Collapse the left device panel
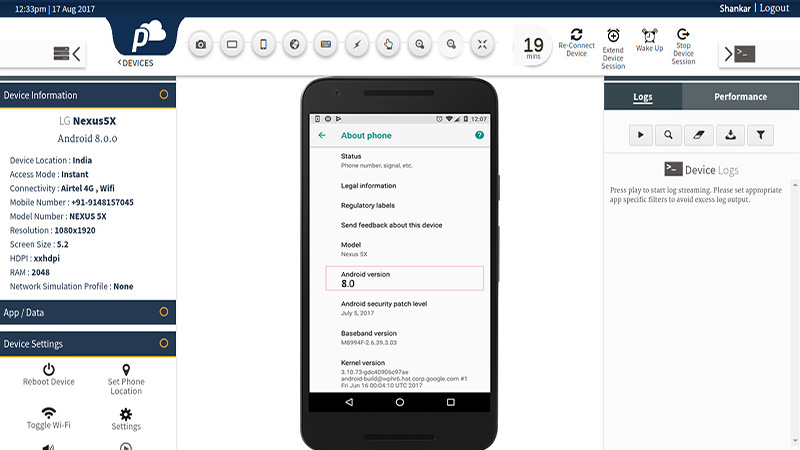Screen dimensions: 800x450 pos(67,54)
